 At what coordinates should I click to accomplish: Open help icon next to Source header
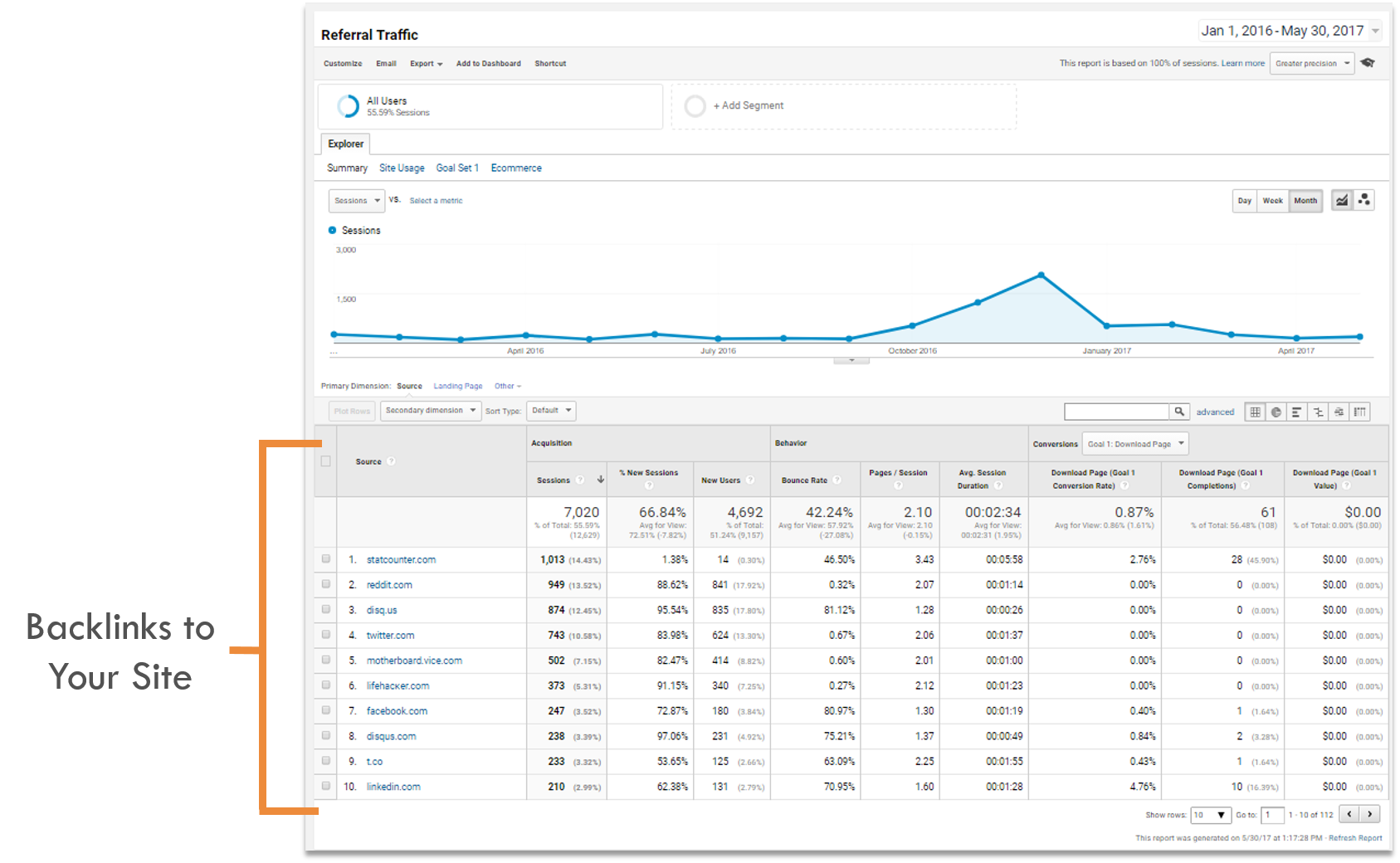click(x=392, y=461)
